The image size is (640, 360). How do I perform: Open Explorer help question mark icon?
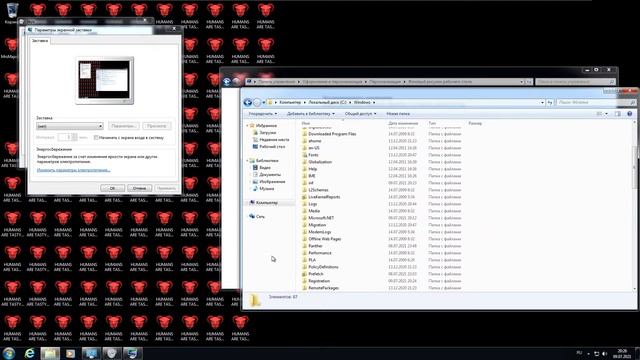(x=629, y=114)
